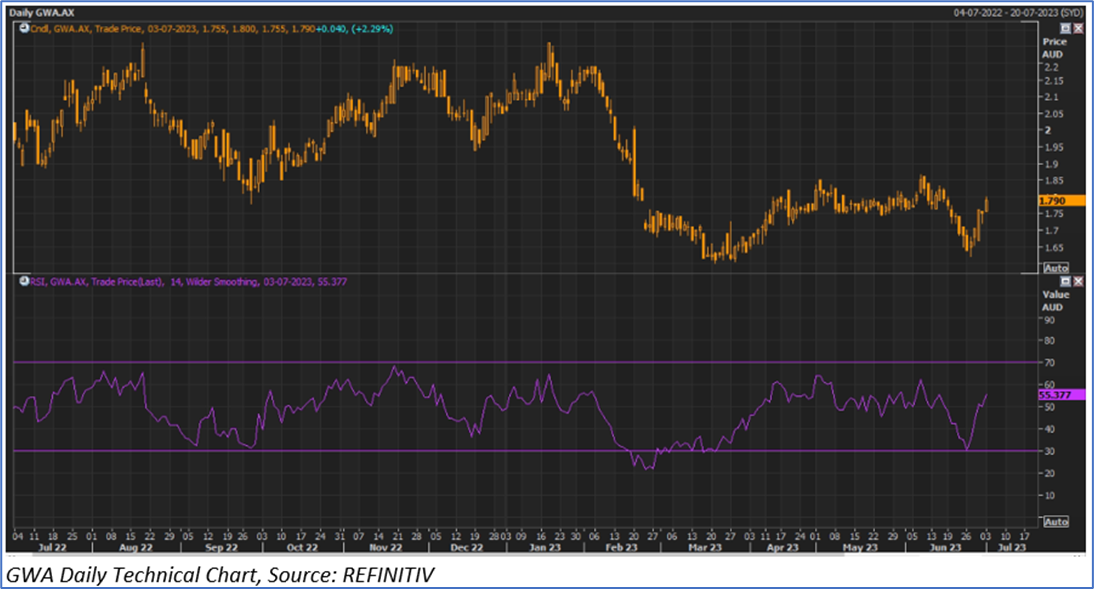Select the RSI 70 overbought line
This screenshot has height=589, width=1094.
click(500, 362)
